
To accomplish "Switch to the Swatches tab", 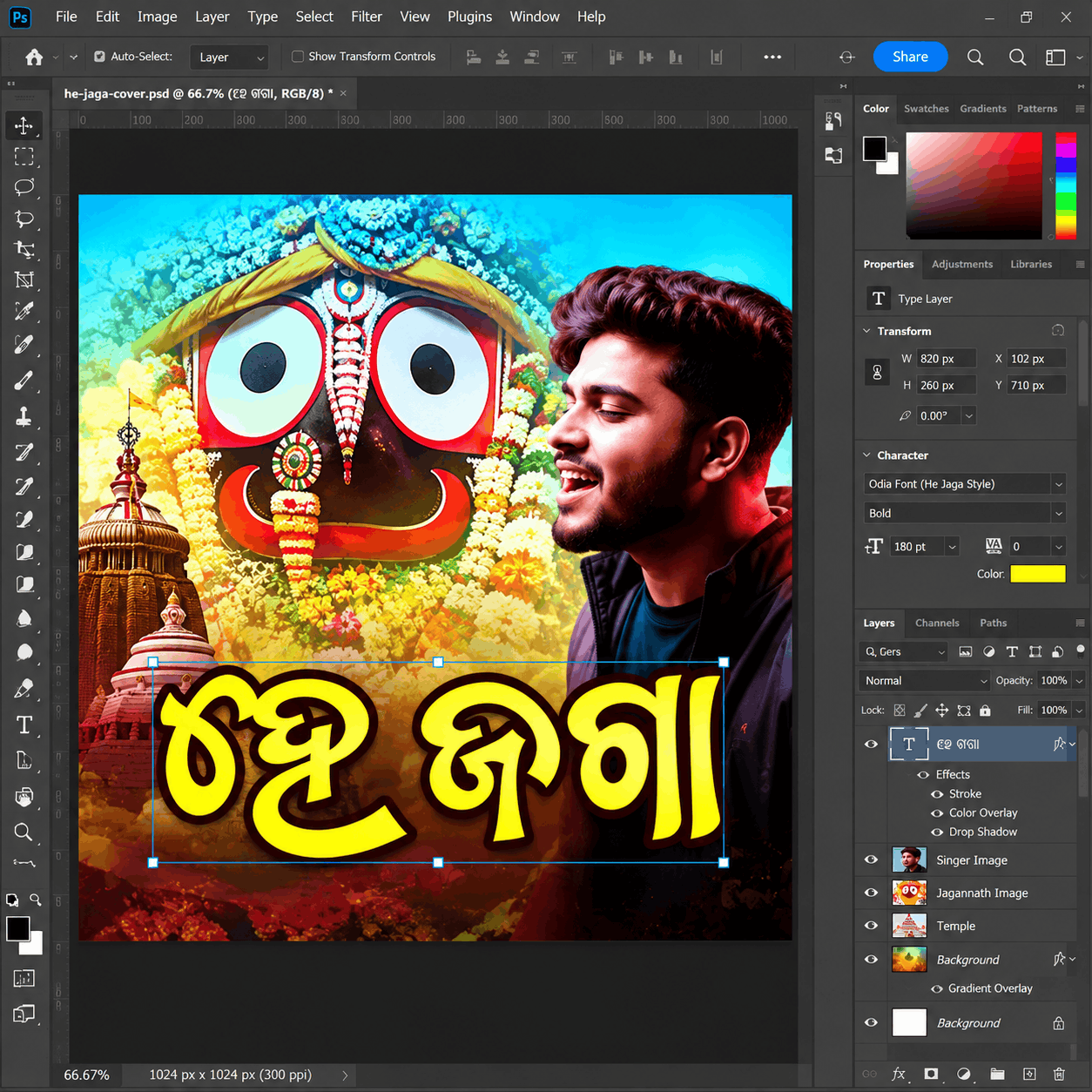I will point(927,109).
